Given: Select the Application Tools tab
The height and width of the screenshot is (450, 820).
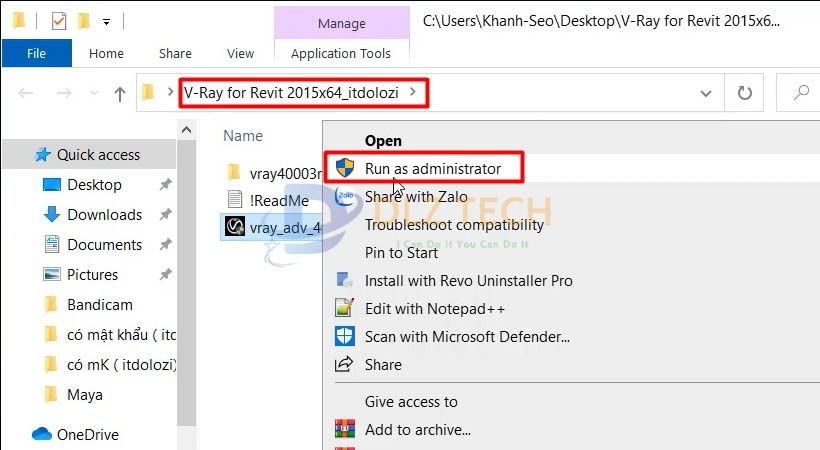Looking at the screenshot, I should [x=341, y=53].
